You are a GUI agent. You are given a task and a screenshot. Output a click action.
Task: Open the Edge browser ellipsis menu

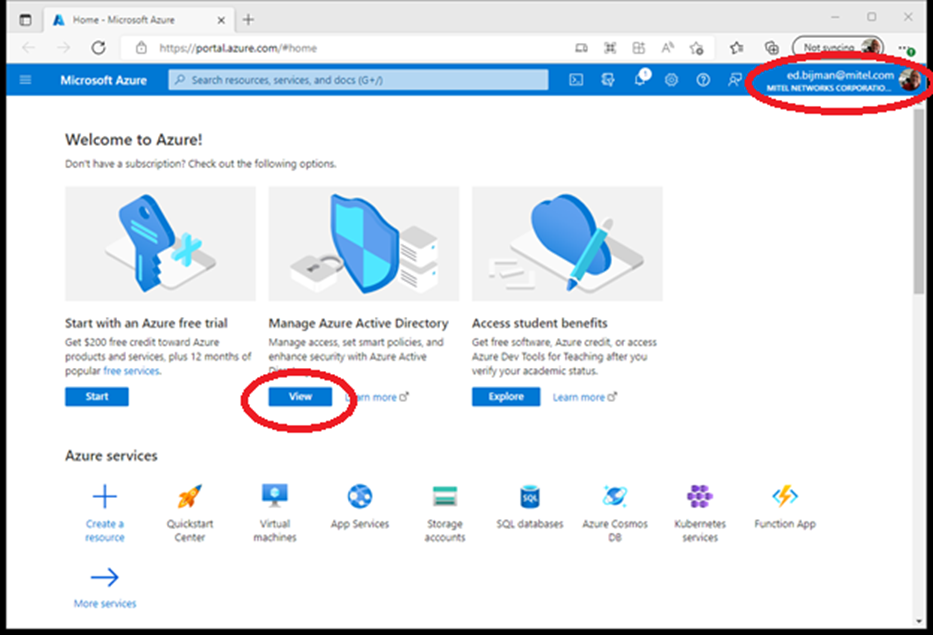pyautogui.click(x=904, y=47)
